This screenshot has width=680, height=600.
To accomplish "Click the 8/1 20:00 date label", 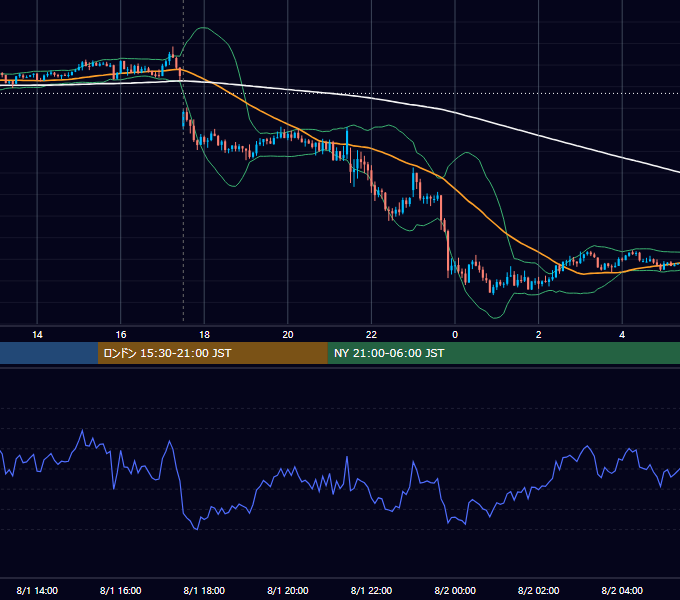I will pos(288,590).
